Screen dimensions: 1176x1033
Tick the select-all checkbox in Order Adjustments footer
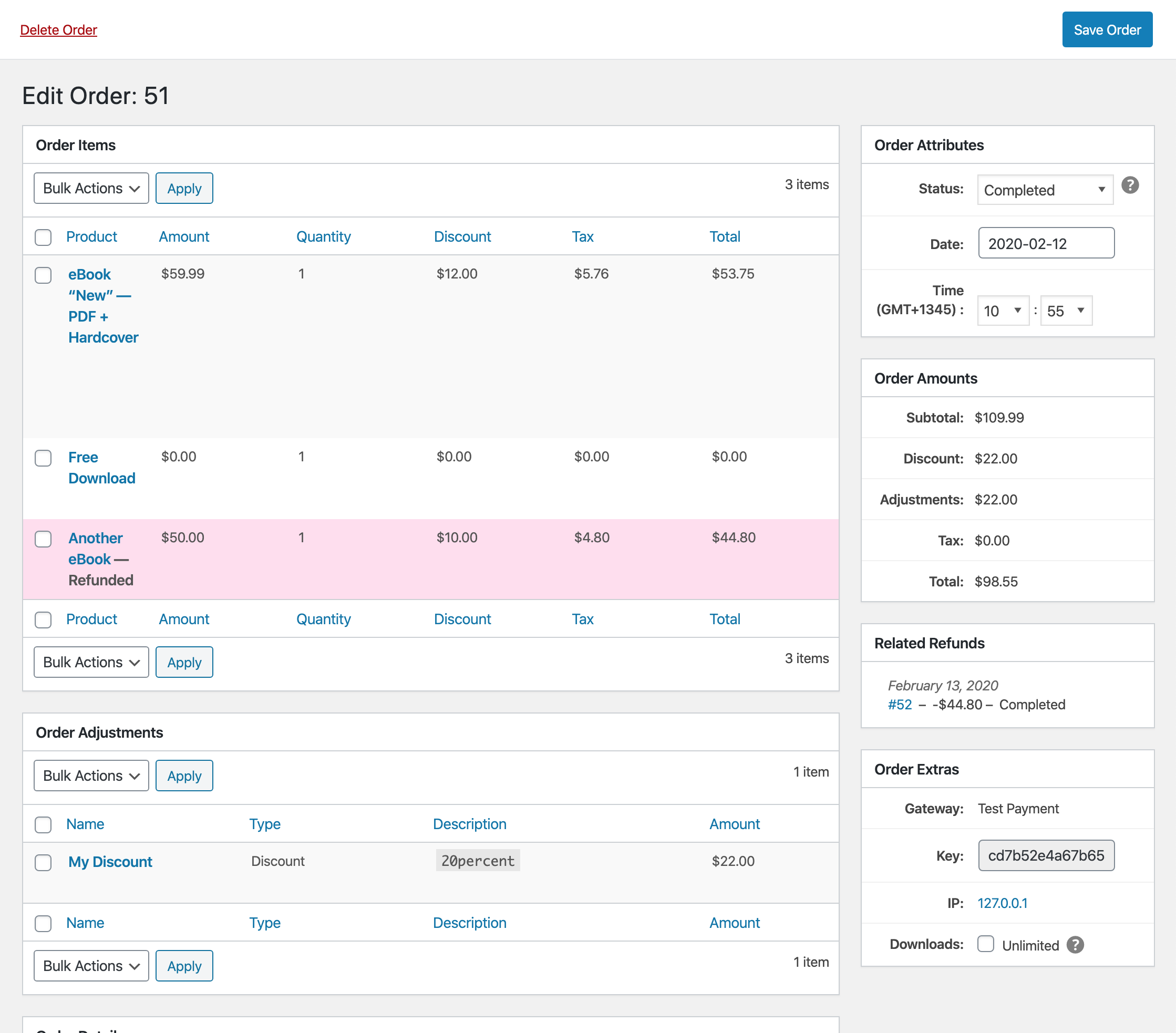[43, 923]
